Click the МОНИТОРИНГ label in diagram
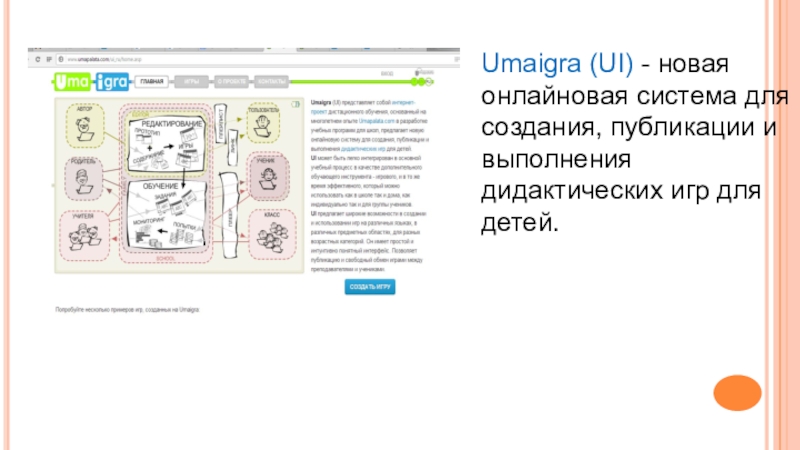The image size is (800, 450). pyautogui.click(x=149, y=221)
